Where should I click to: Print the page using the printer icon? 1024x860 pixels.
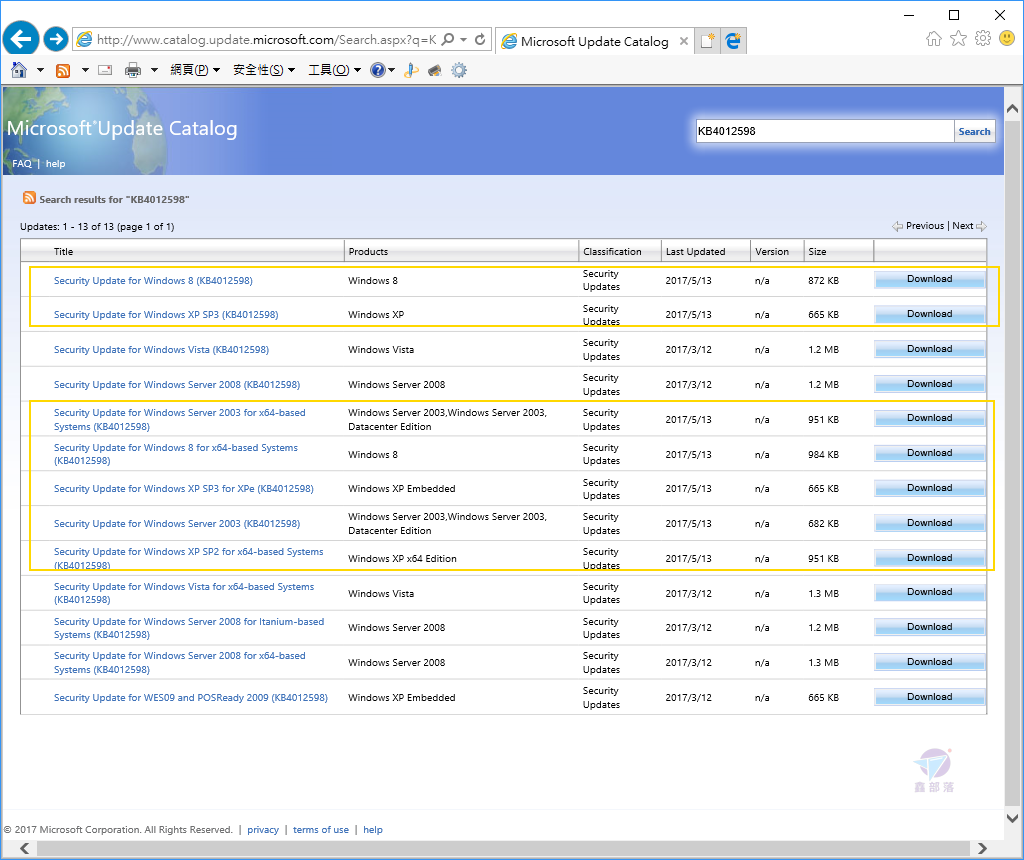click(x=133, y=70)
